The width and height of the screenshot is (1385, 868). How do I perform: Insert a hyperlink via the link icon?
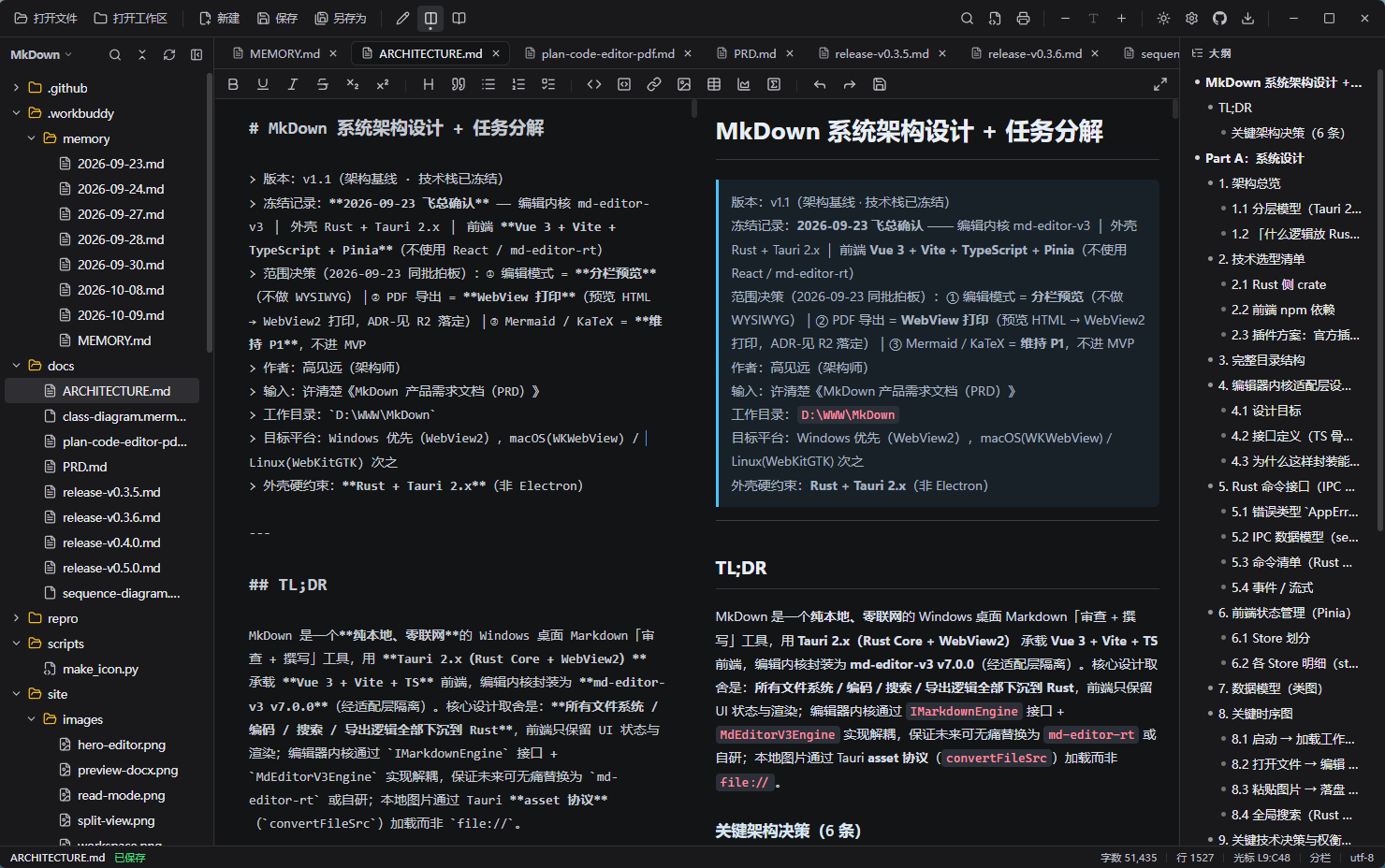(654, 84)
